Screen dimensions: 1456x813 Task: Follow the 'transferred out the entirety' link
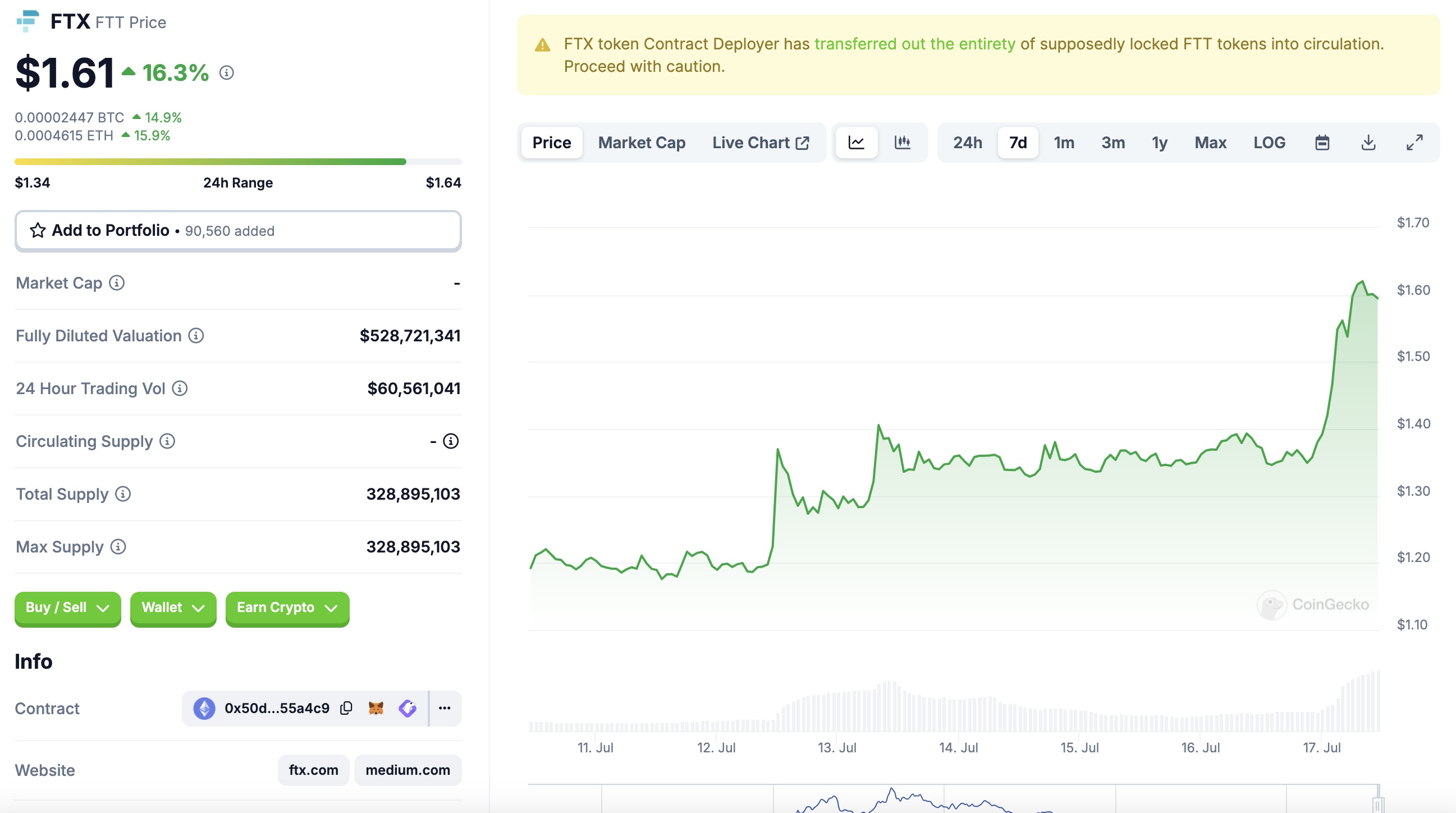[x=914, y=44]
